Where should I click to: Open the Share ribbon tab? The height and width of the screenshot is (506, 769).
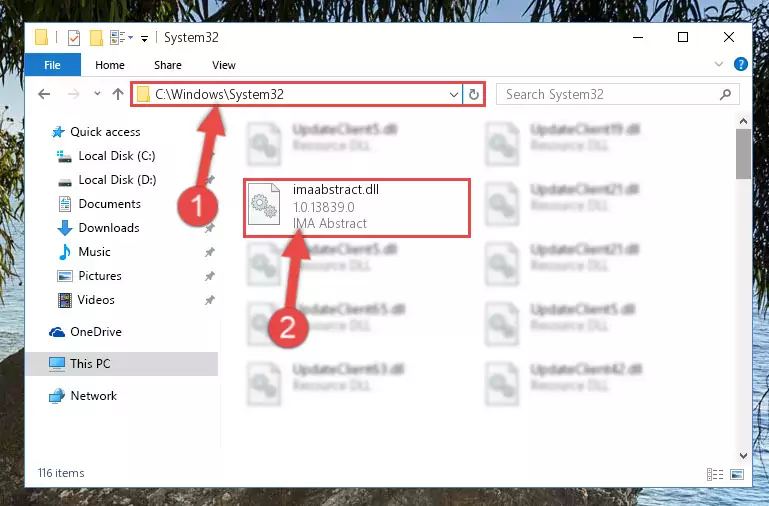tap(168, 65)
